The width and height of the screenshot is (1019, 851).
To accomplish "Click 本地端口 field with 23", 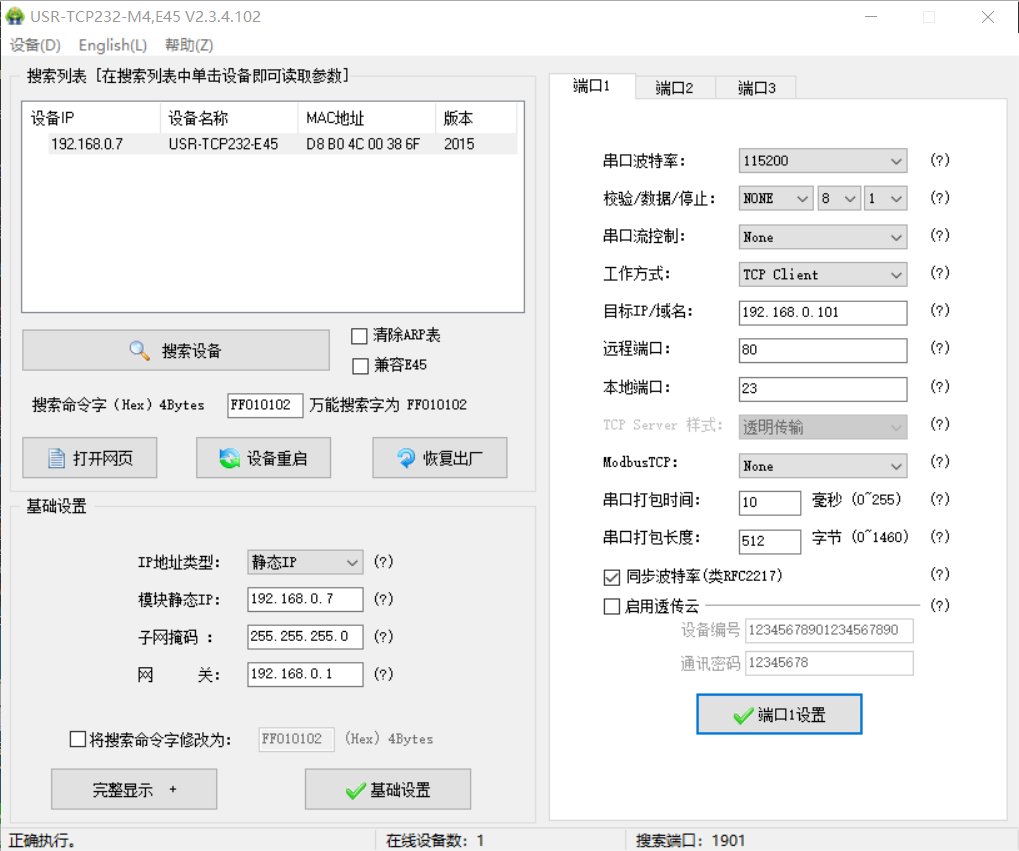I will click(823, 389).
